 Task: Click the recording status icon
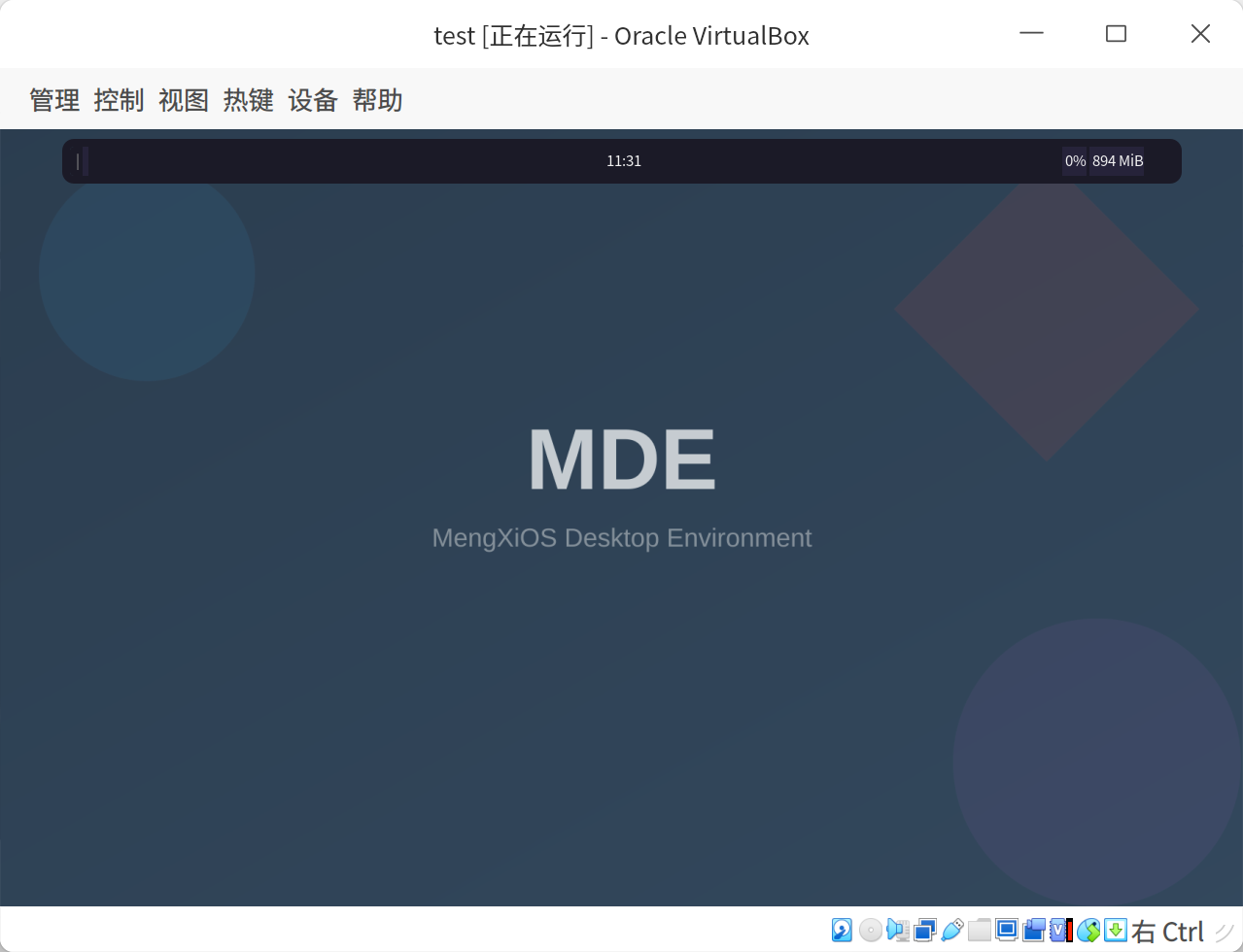point(1033,931)
